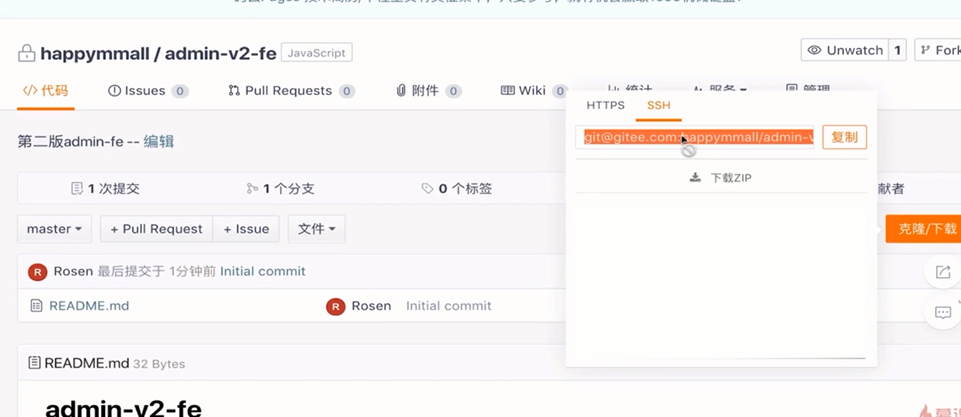Expand the 文件 dropdown
The height and width of the screenshot is (417, 961).
(316, 229)
